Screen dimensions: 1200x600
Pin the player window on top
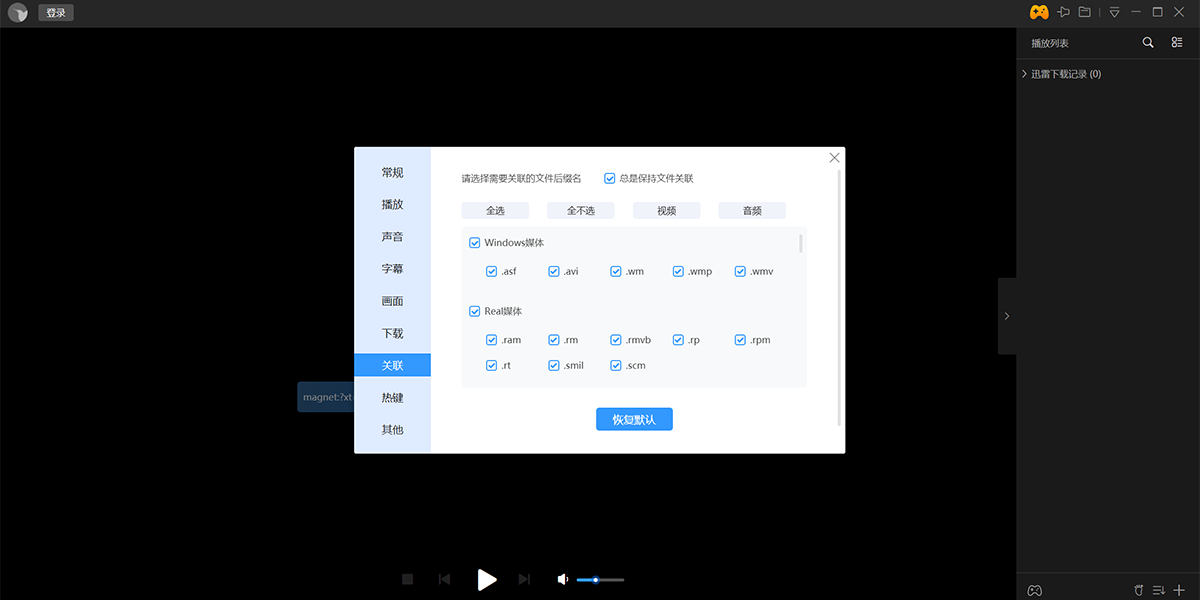(1064, 12)
